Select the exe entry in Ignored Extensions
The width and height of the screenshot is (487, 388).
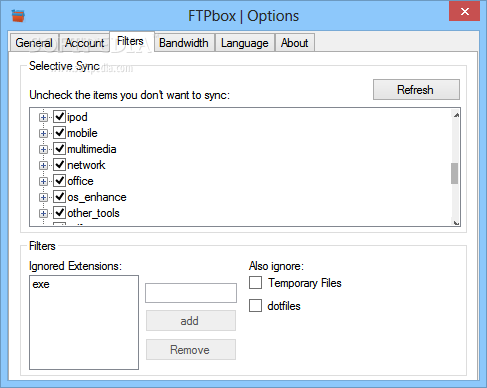(x=41, y=284)
